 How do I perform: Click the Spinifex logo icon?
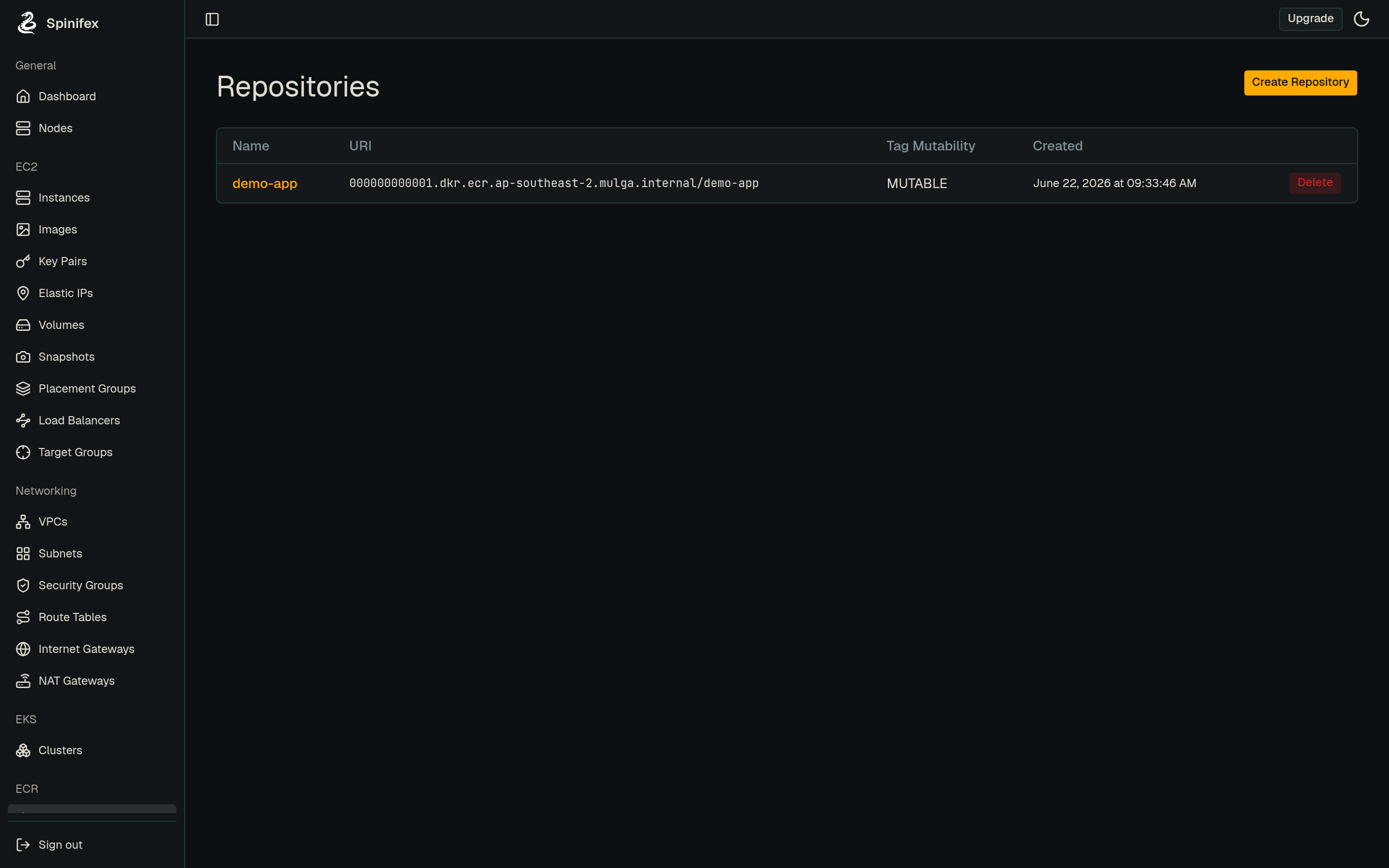pyautogui.click(x=27, y=23)
